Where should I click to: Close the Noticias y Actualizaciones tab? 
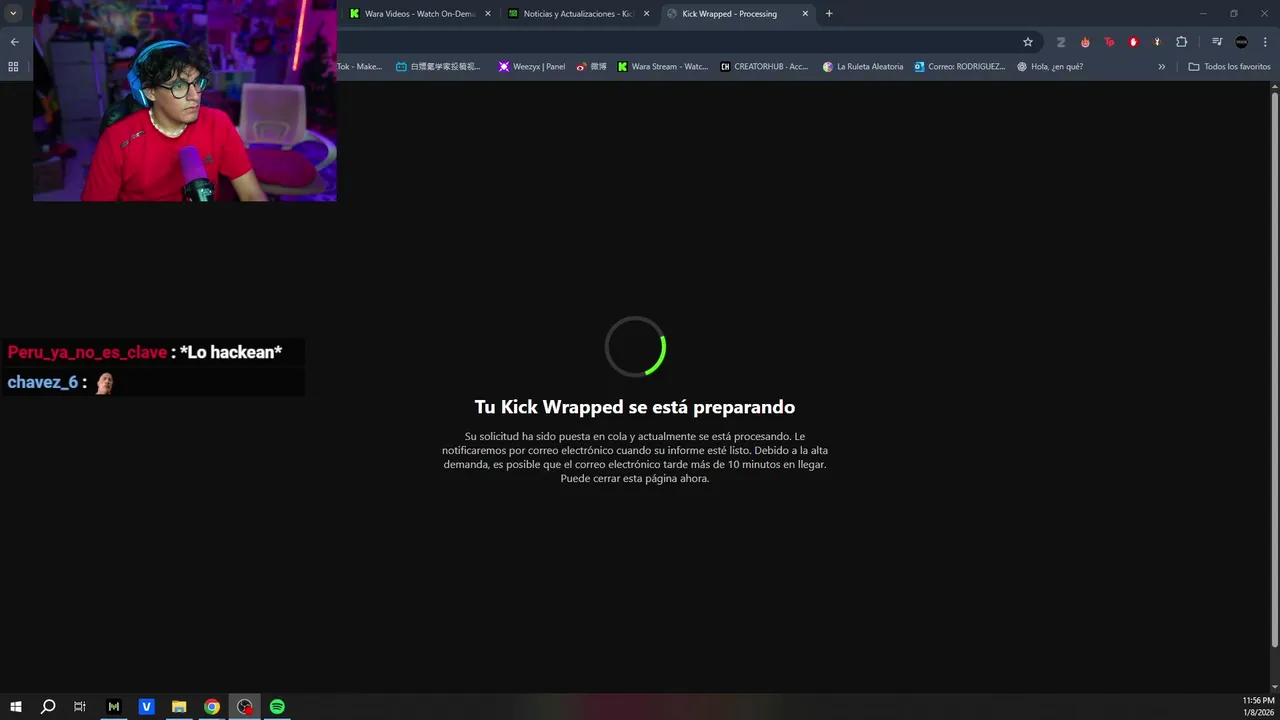646,14
